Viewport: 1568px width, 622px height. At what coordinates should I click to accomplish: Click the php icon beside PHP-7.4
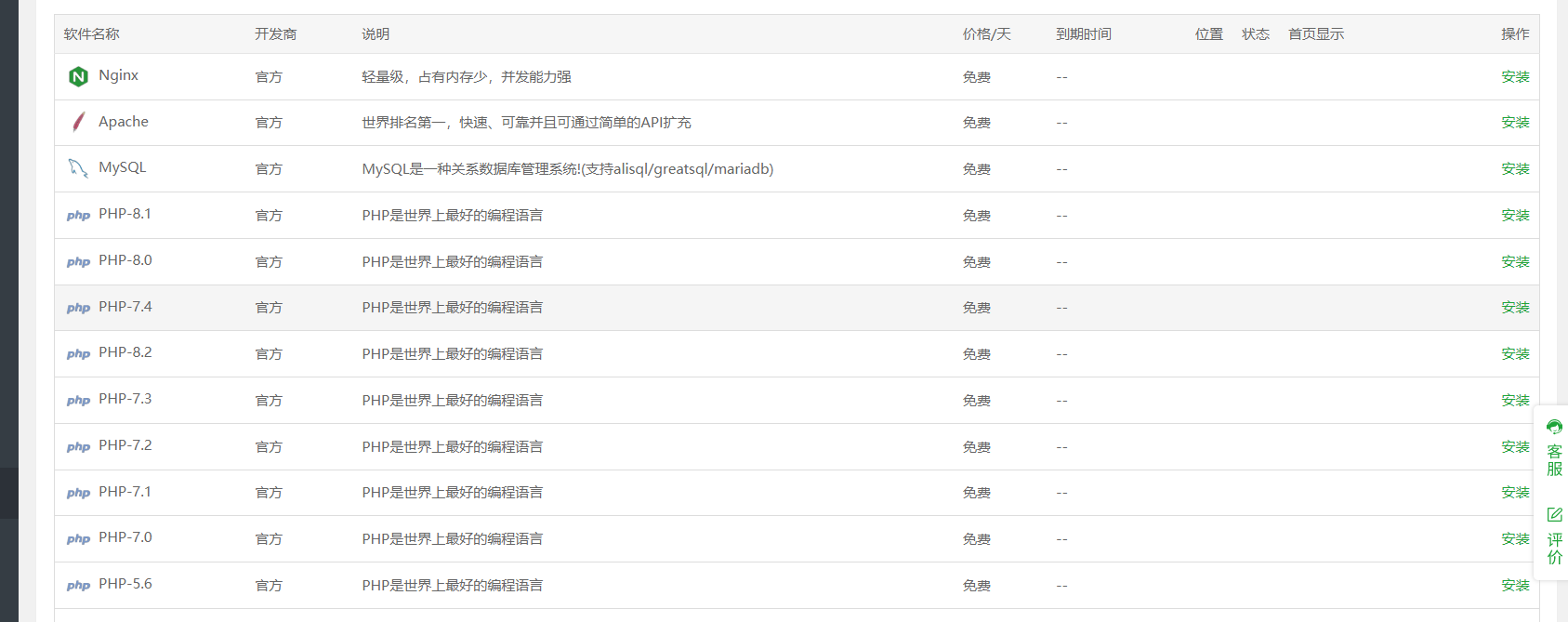point(78,308)
